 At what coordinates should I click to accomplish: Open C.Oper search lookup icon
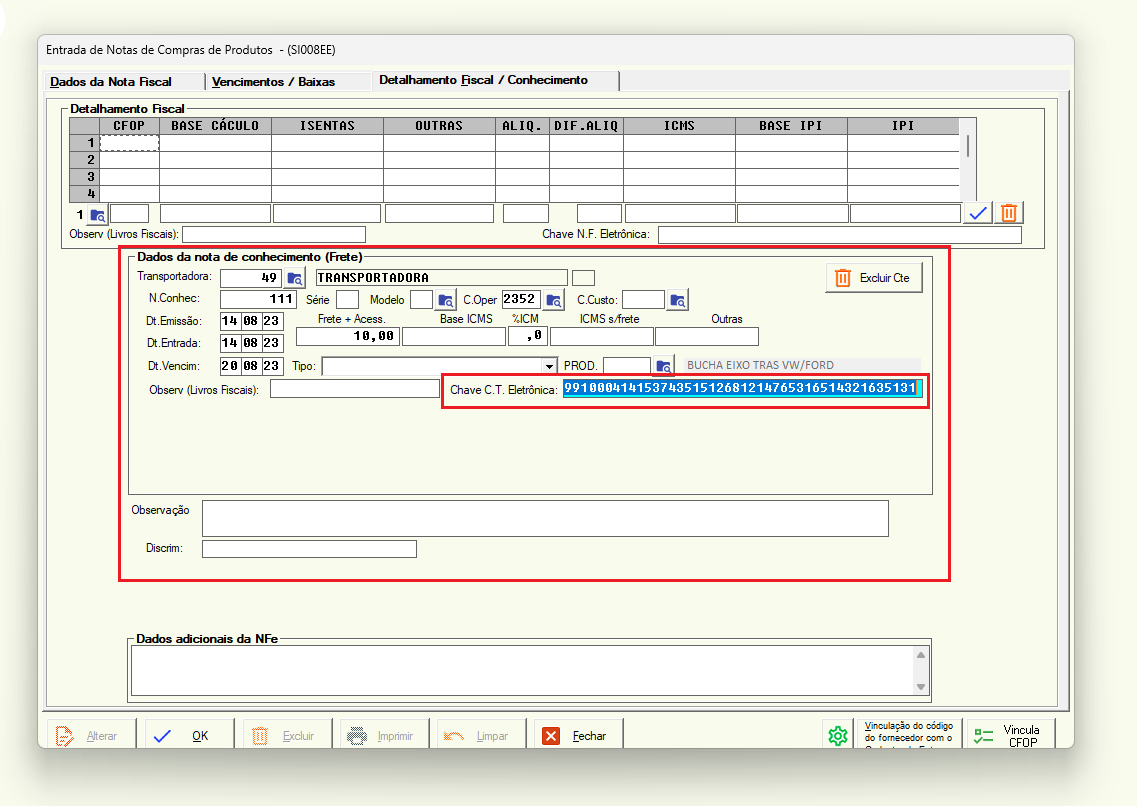click(553, 300)
